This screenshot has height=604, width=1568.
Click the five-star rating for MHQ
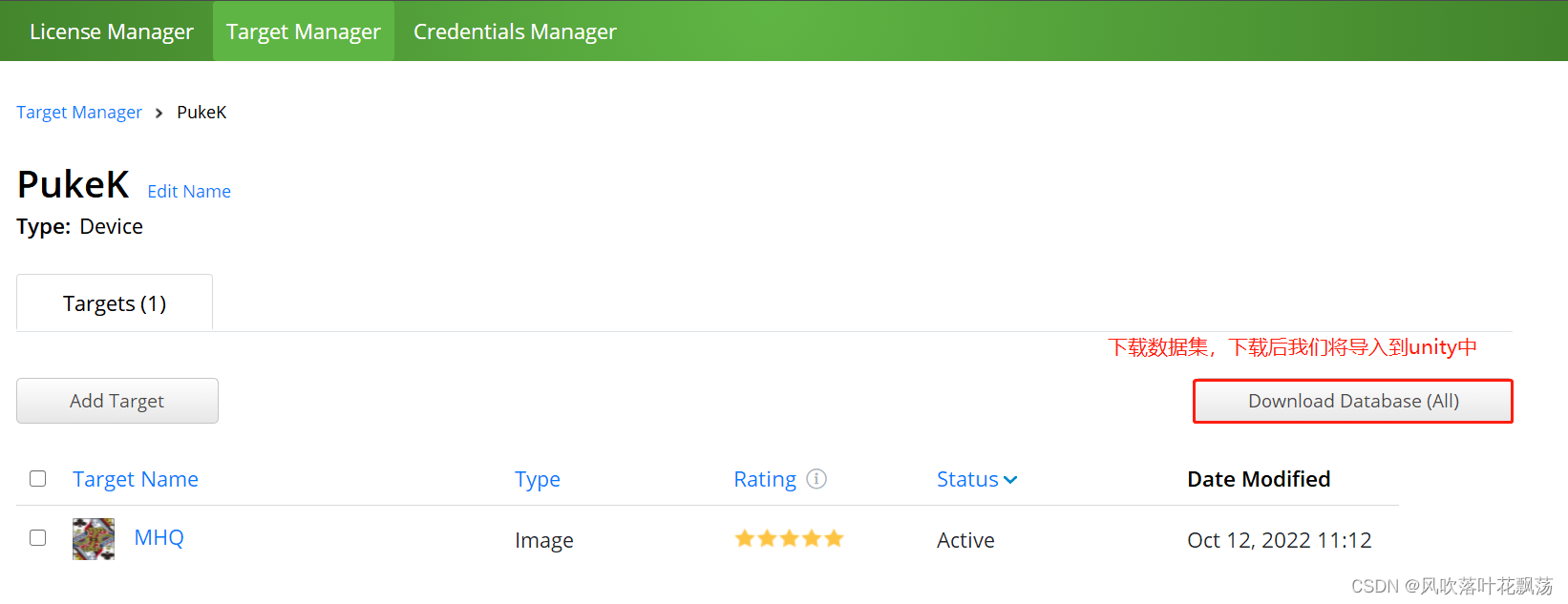coord(789,539)
